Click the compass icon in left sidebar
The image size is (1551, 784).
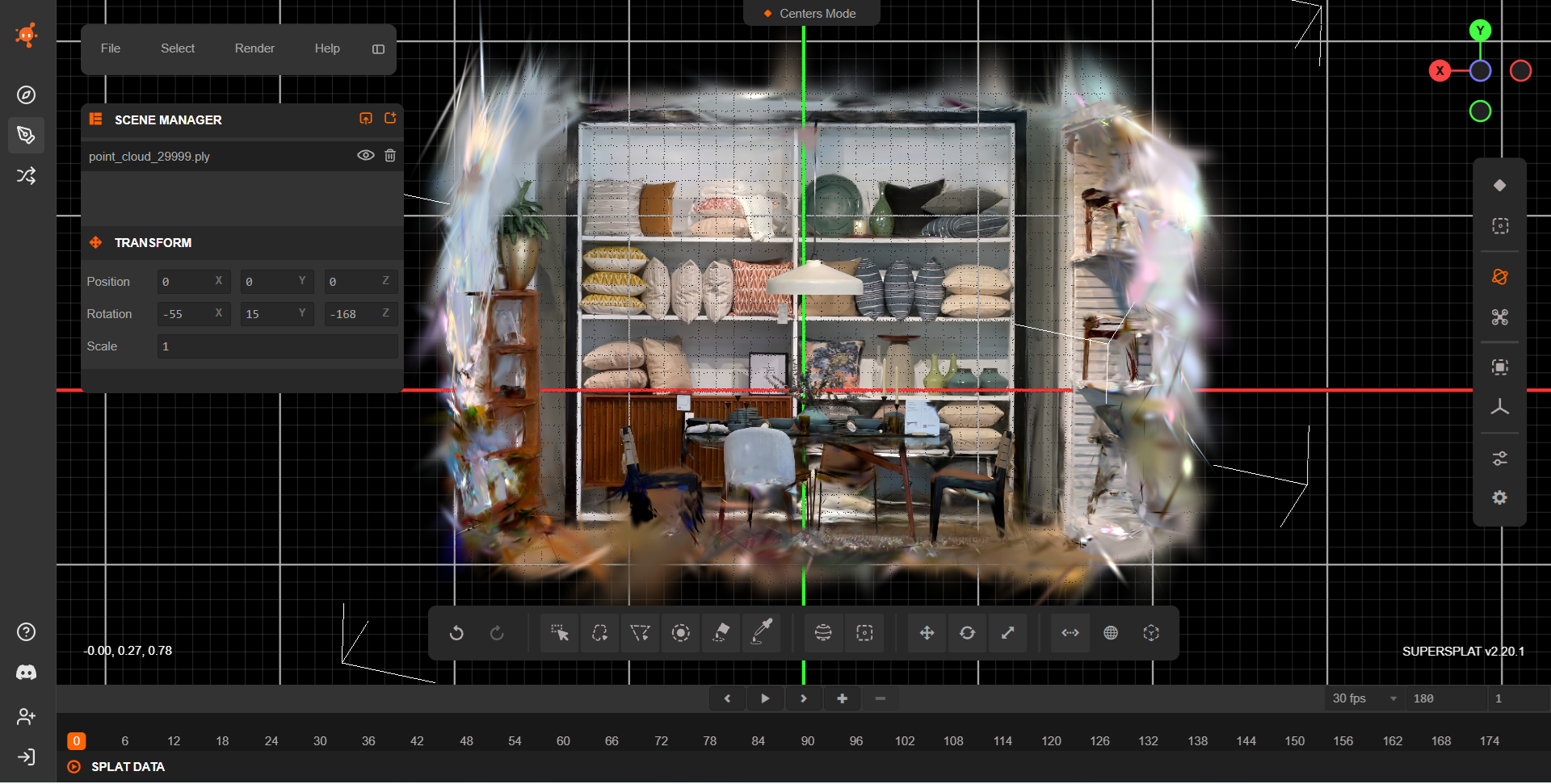coord(27,94)
